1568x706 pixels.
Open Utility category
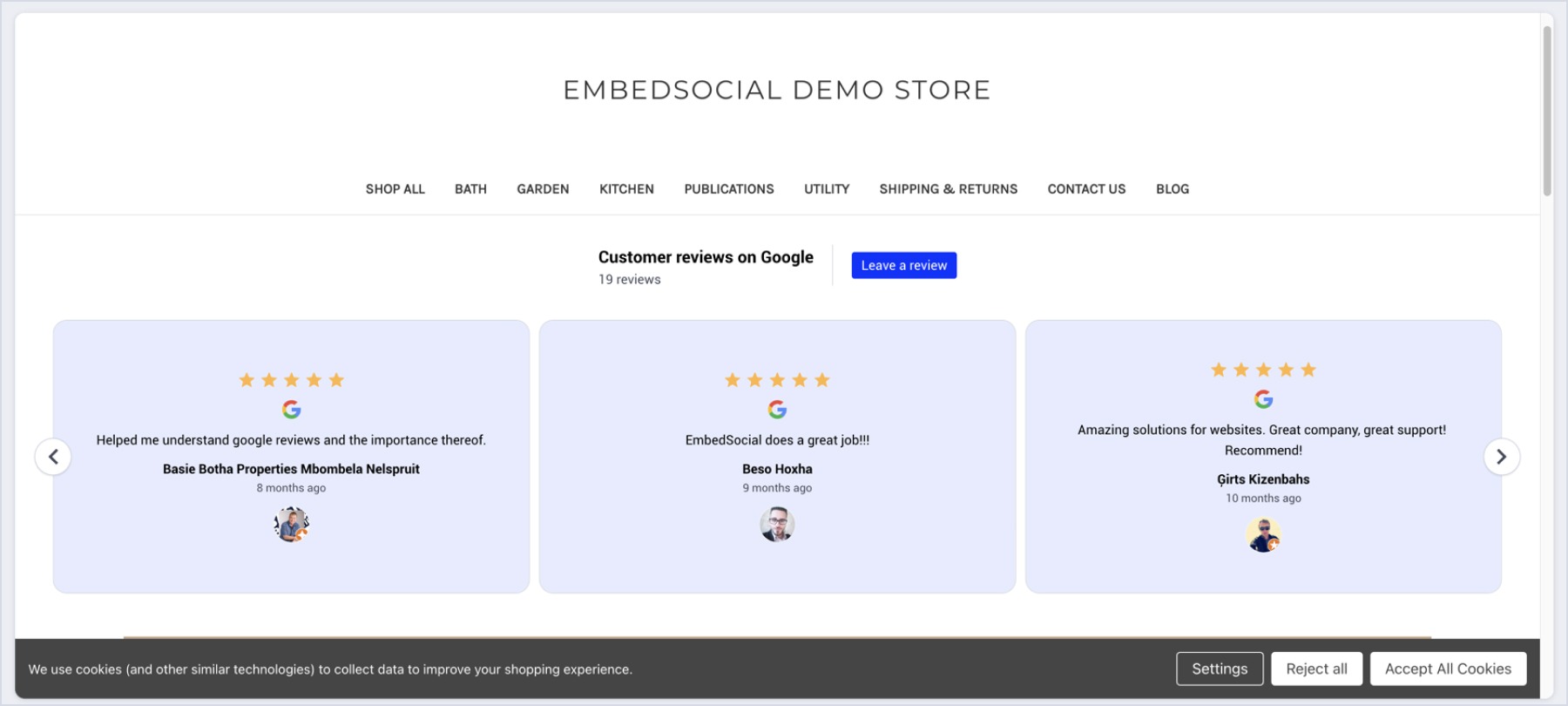[x=827, y=189]
